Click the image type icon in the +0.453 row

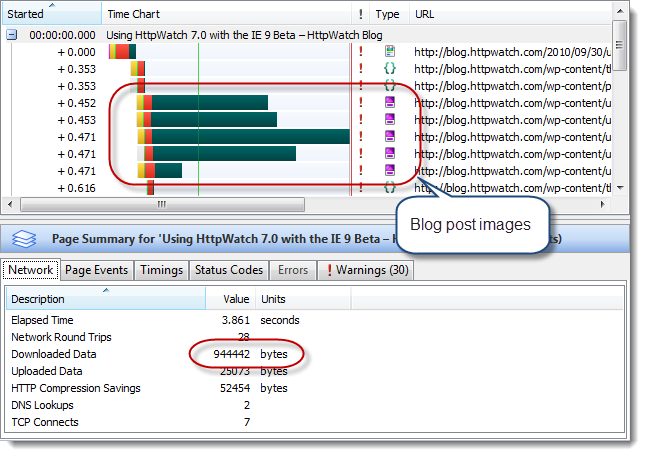click(390, 119)
